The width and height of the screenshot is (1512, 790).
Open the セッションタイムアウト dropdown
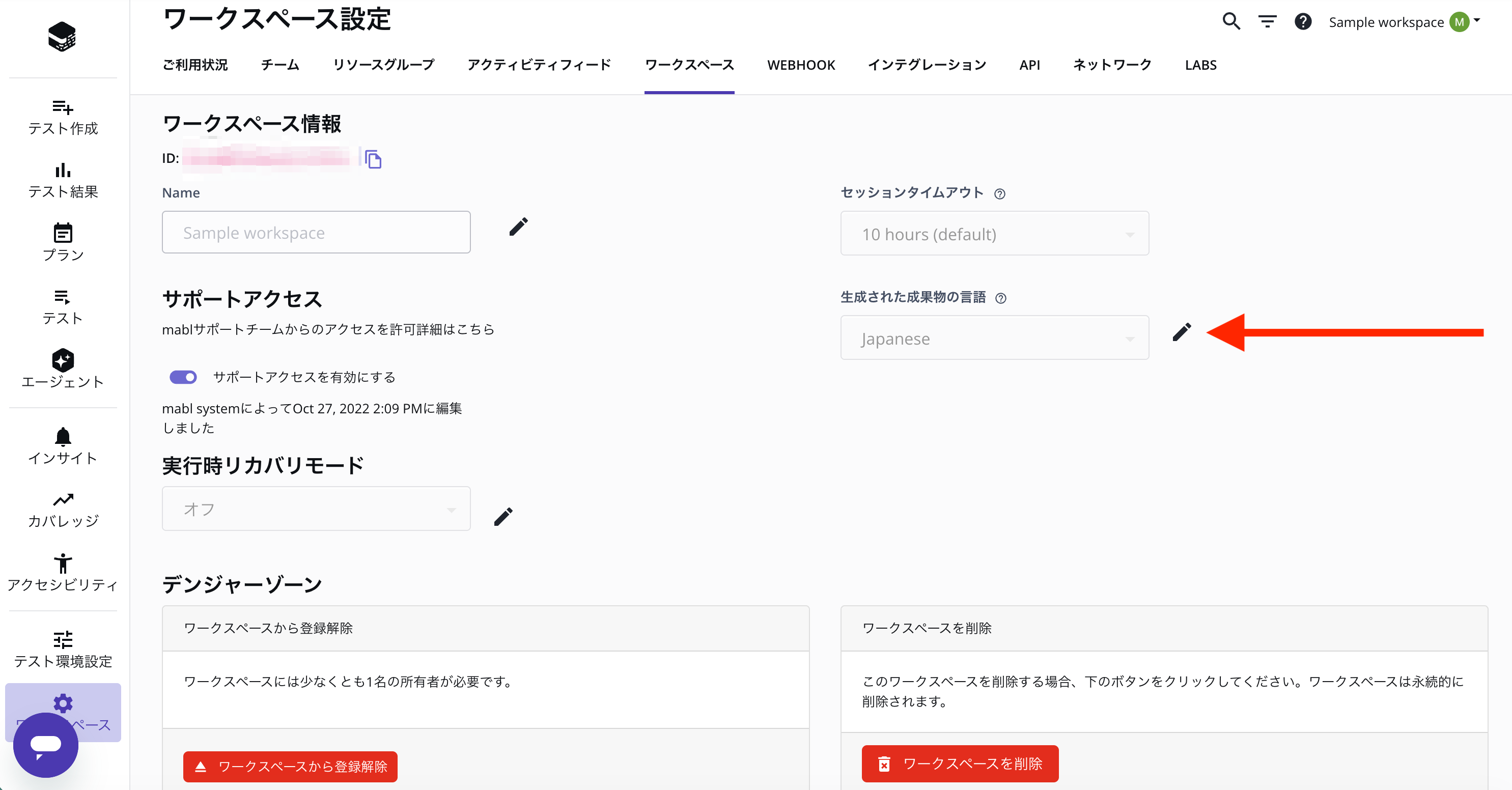(994, 234)
